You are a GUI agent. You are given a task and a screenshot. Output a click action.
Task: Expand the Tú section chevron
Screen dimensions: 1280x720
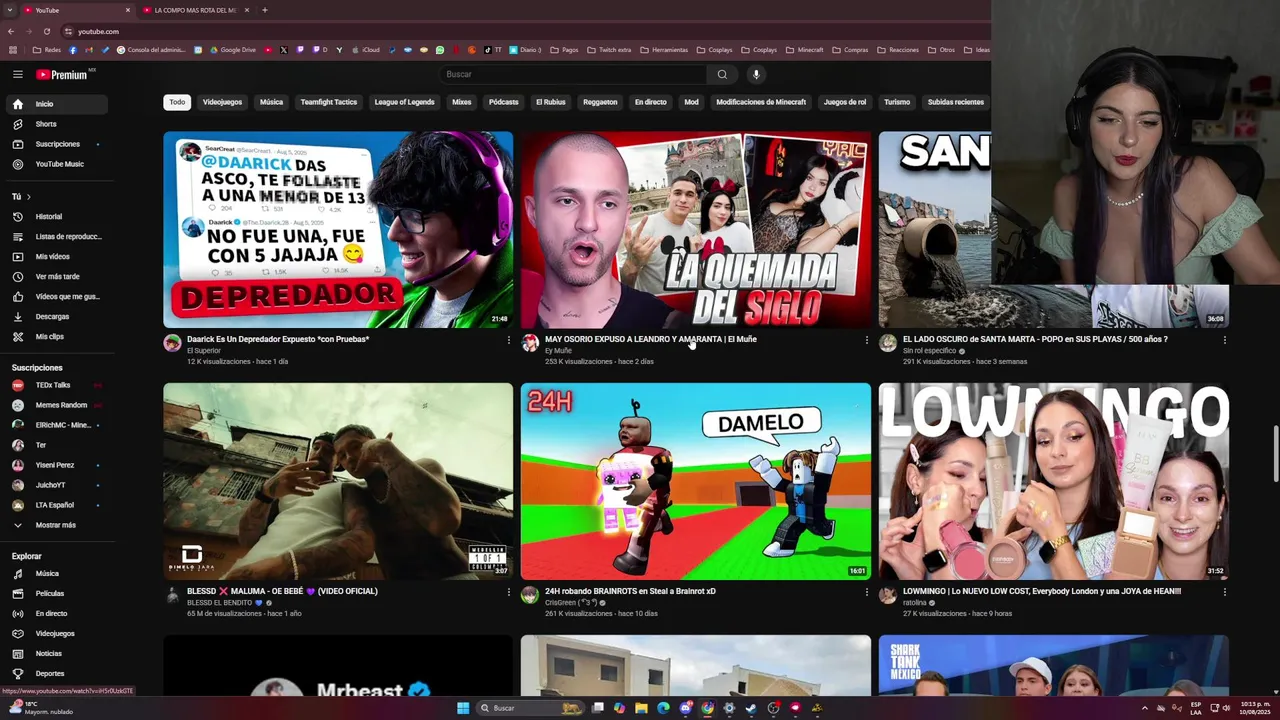(x=28, y=197)
